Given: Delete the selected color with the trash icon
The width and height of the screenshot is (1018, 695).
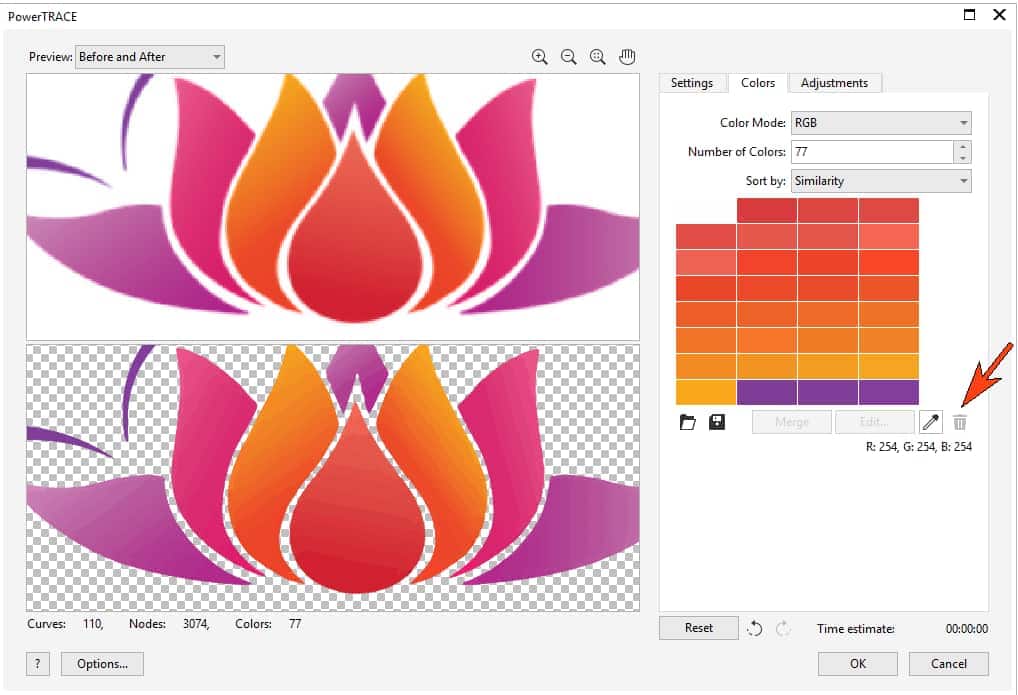Looking at the screenshot, I should point(960,422).
